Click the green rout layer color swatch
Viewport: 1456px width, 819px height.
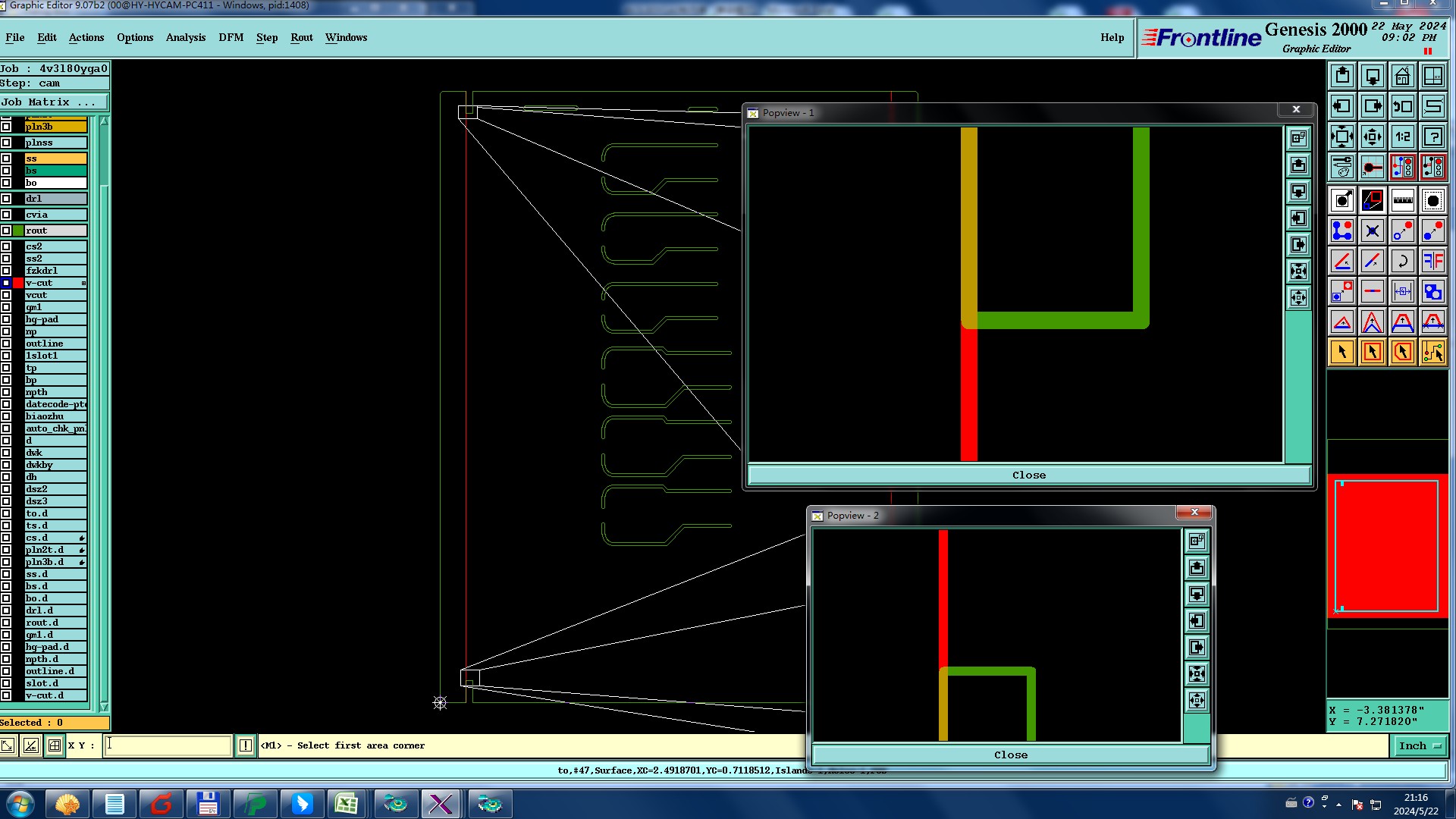coord(18,231)
